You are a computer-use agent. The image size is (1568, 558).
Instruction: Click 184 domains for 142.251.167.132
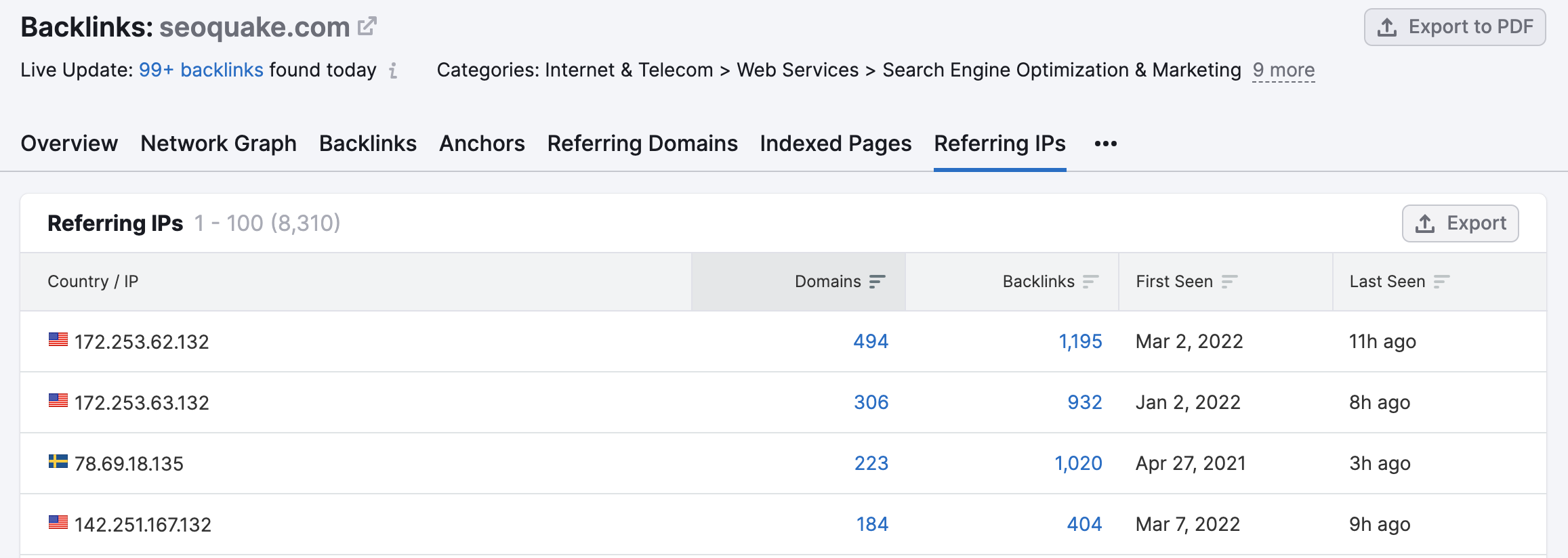tap(871, 524)
